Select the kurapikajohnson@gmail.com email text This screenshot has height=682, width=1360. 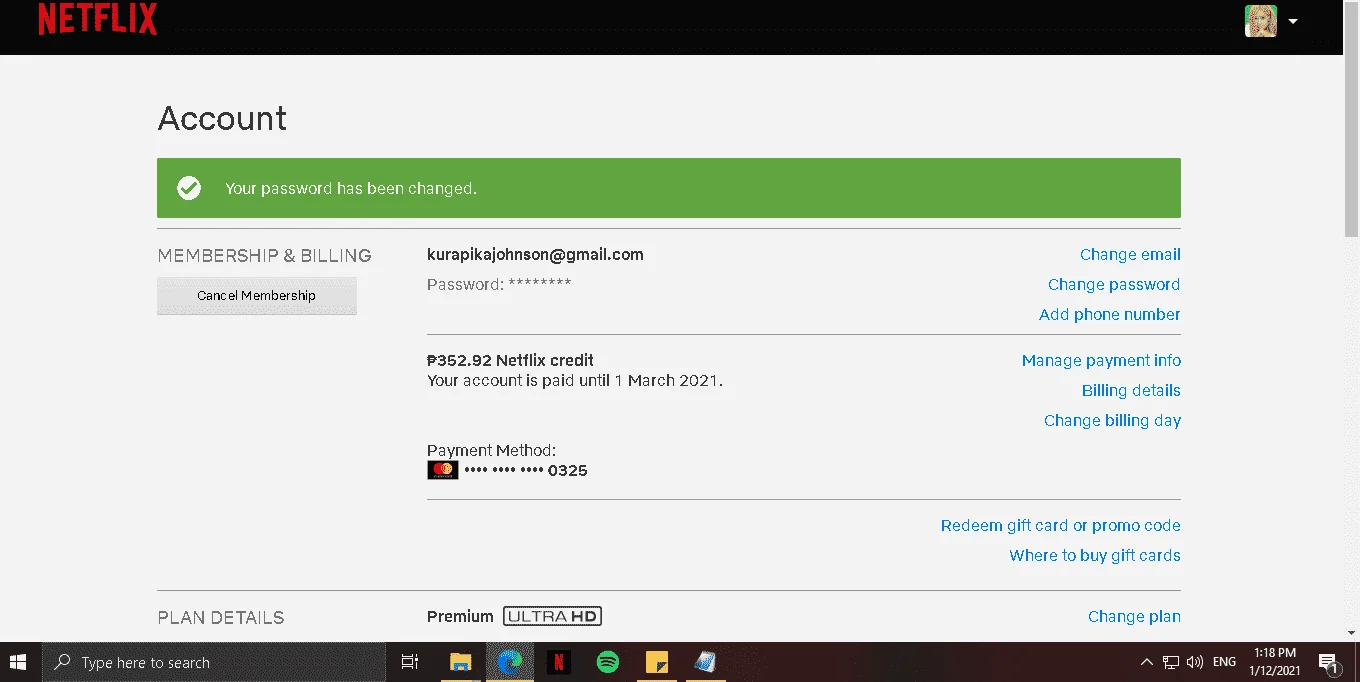(x=535, y=255)
